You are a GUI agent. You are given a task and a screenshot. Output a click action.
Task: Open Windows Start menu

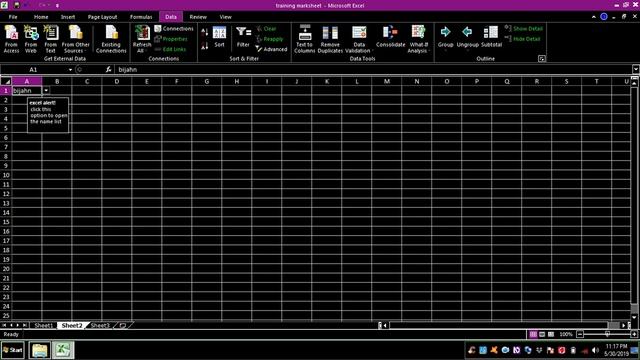pyautogui.click(x=13, y=350)
